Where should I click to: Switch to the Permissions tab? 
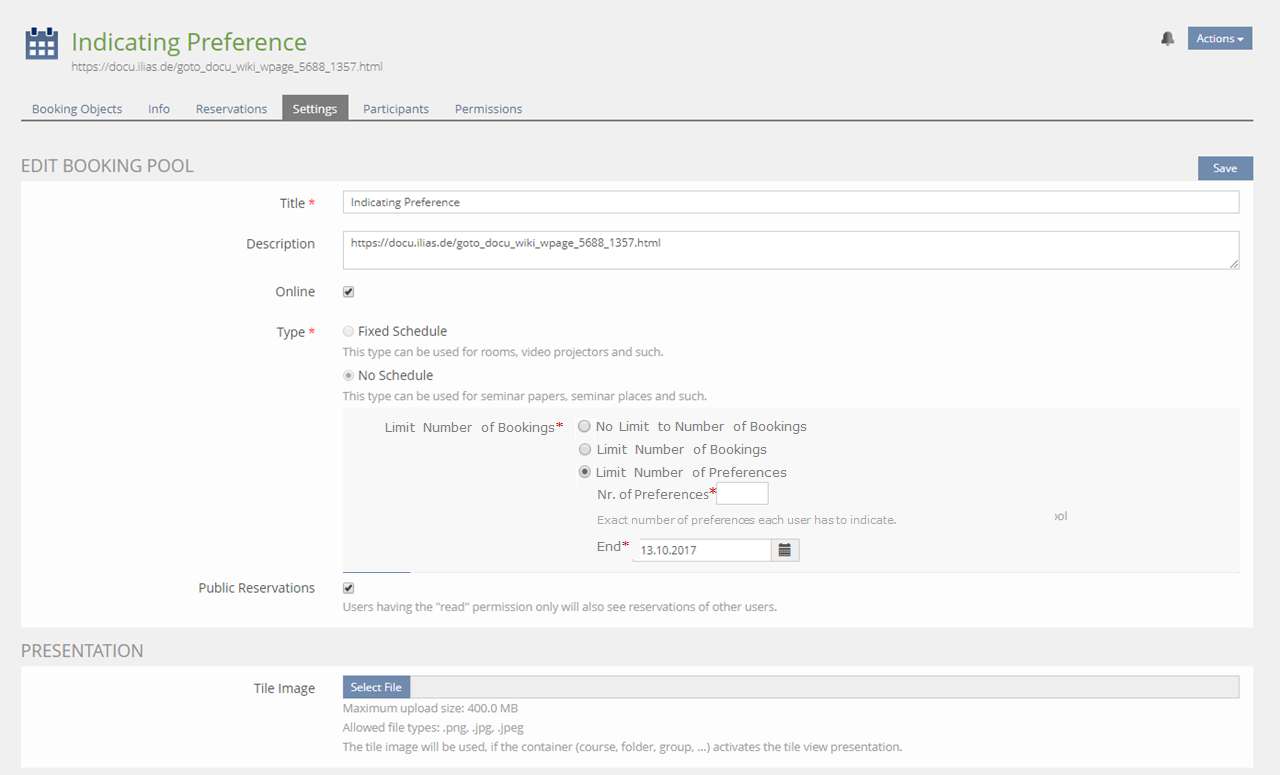(x=488, y=109)
